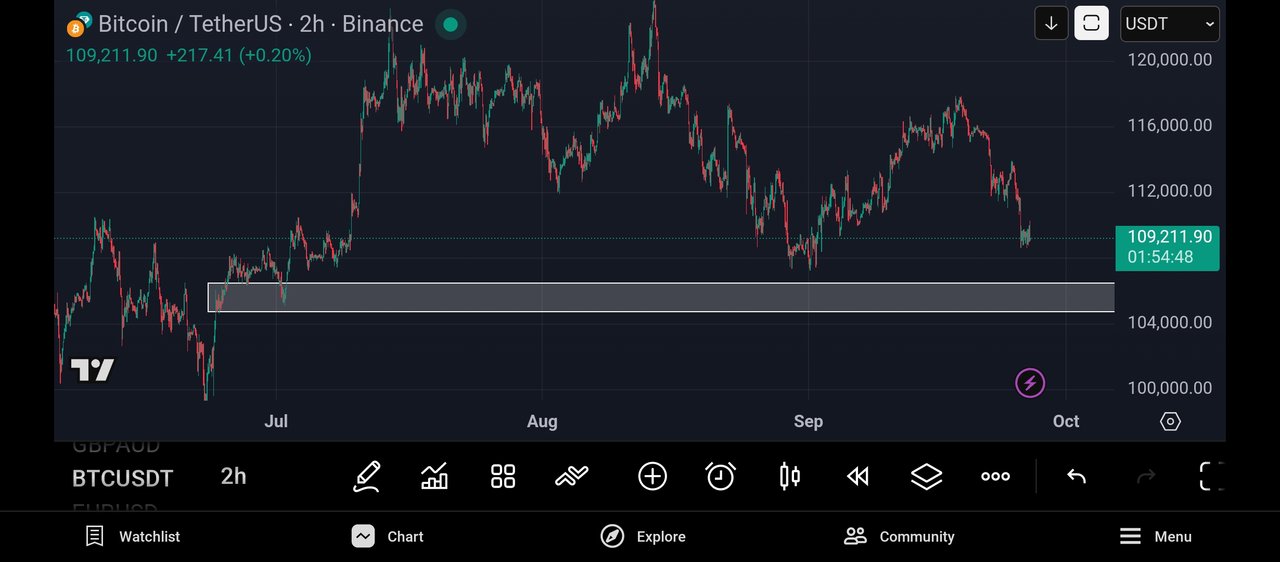The height and width of the screenshot is (562, 1280).
Task: Click the Jul date axis label
Action: coord(276,422)
